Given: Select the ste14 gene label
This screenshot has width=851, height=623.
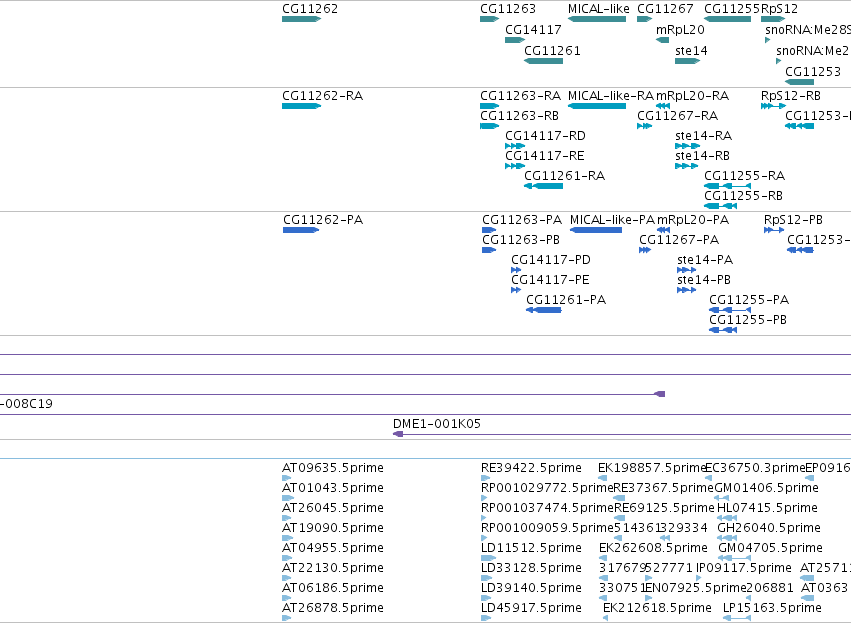Looking at the screenshot, I should tap(691, 51).
